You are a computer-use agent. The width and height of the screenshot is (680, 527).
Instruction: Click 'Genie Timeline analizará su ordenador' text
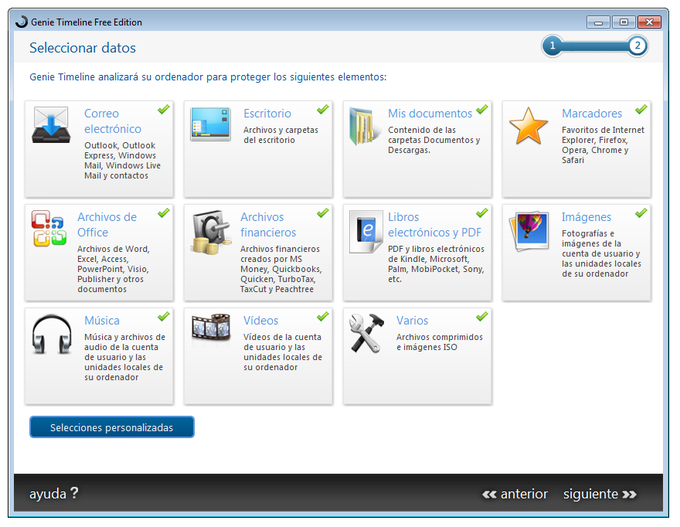coord(208,77)
